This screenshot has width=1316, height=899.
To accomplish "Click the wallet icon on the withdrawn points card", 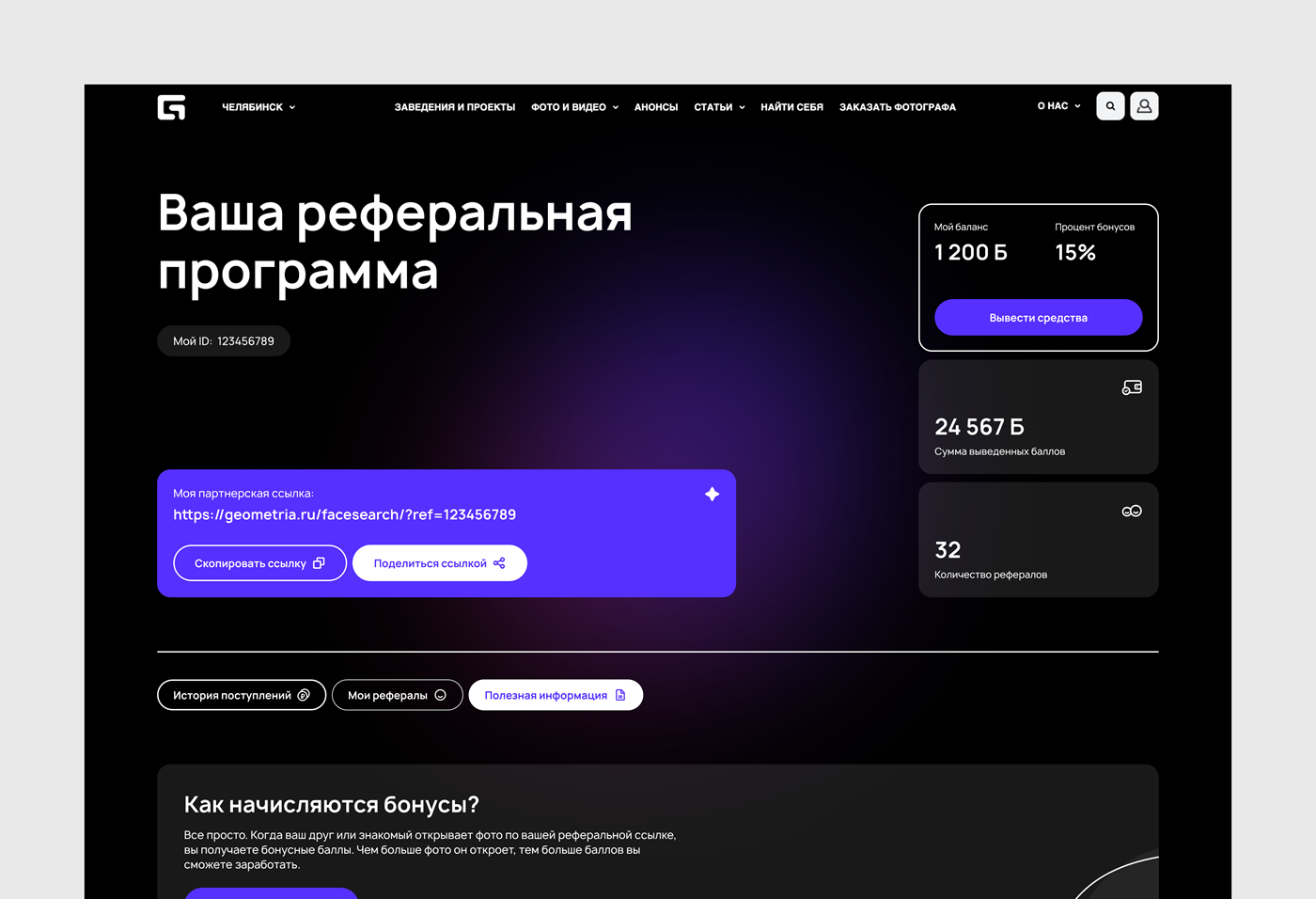I will click(1131, 386).
